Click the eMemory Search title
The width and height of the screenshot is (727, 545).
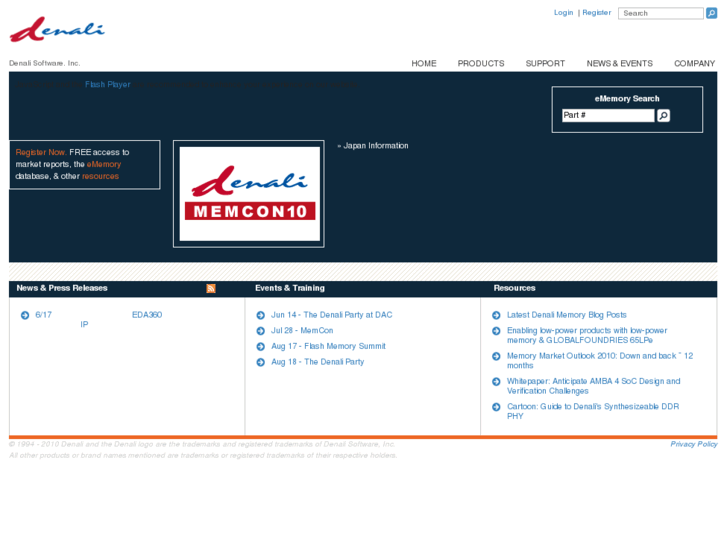[x=627, y=99]
